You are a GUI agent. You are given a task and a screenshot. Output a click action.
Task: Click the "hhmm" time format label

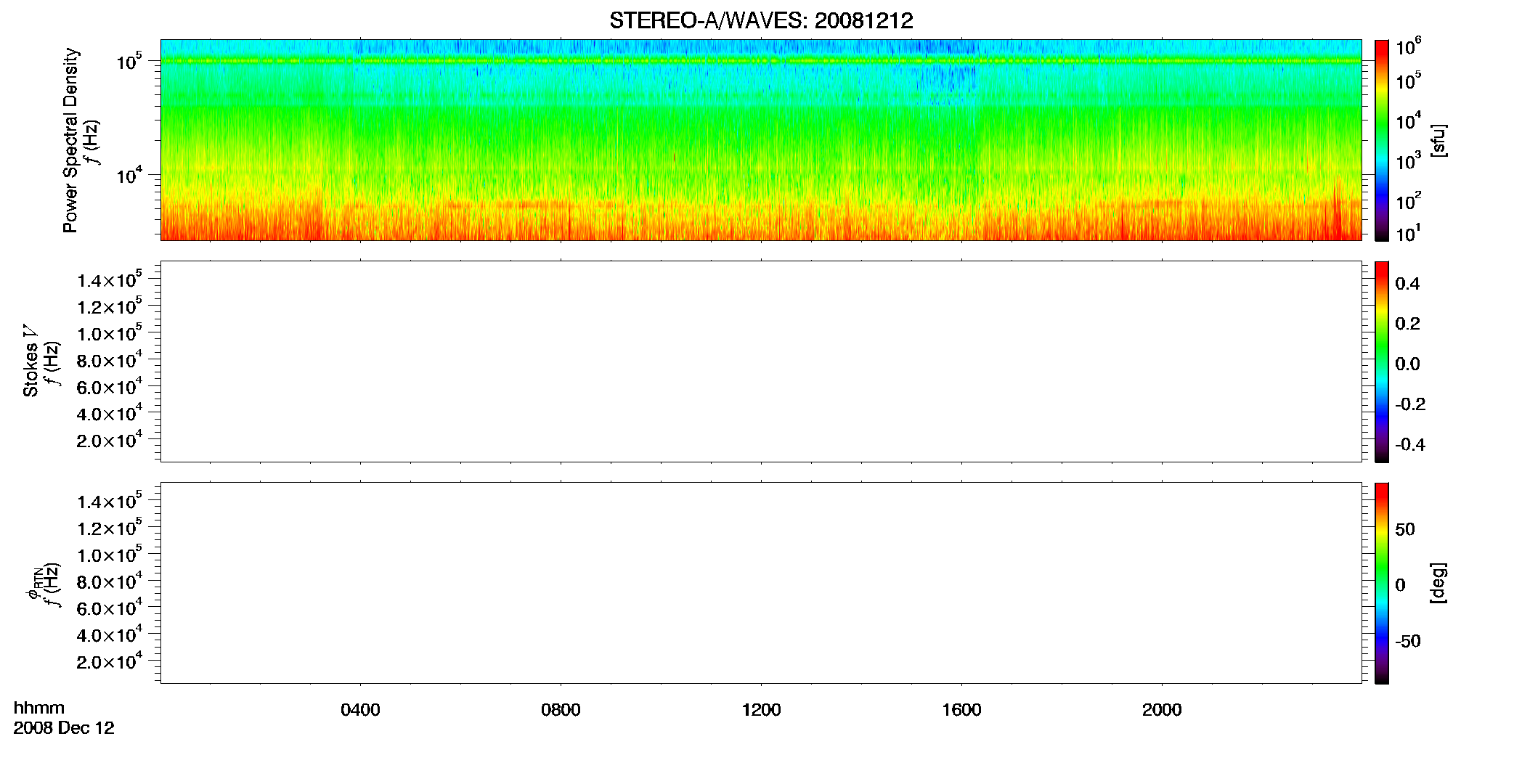[39, 709]
